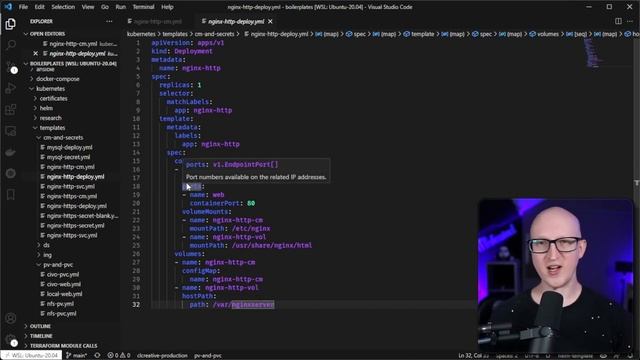The width and height of the screenshot is (640, 360).
Task: Close the nginx-http-deploy.yml tab
Action: [270, 22]
